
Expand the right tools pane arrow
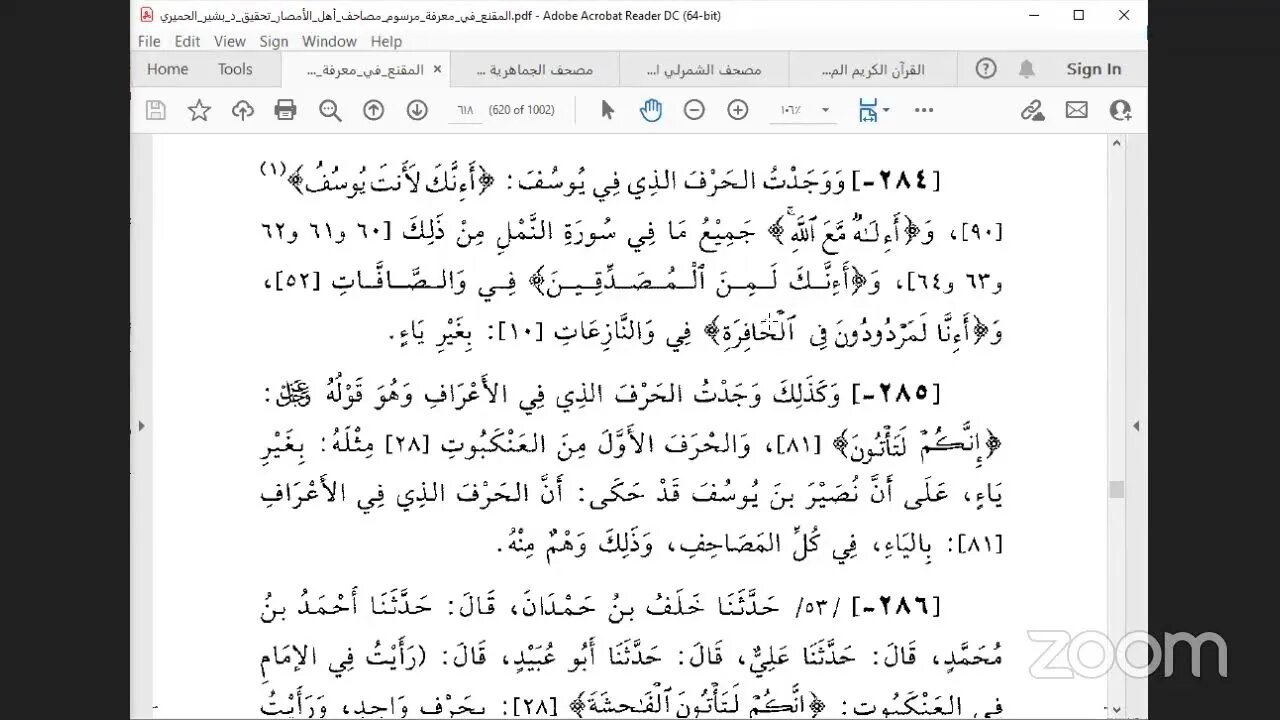coord(1136,426)
